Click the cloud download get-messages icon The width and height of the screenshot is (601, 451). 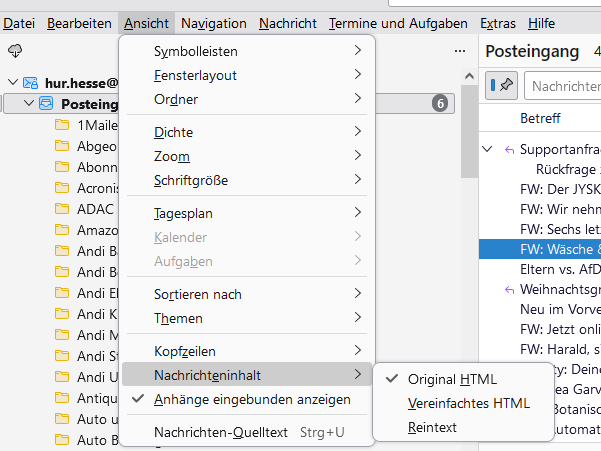click(x=14, y=52)
